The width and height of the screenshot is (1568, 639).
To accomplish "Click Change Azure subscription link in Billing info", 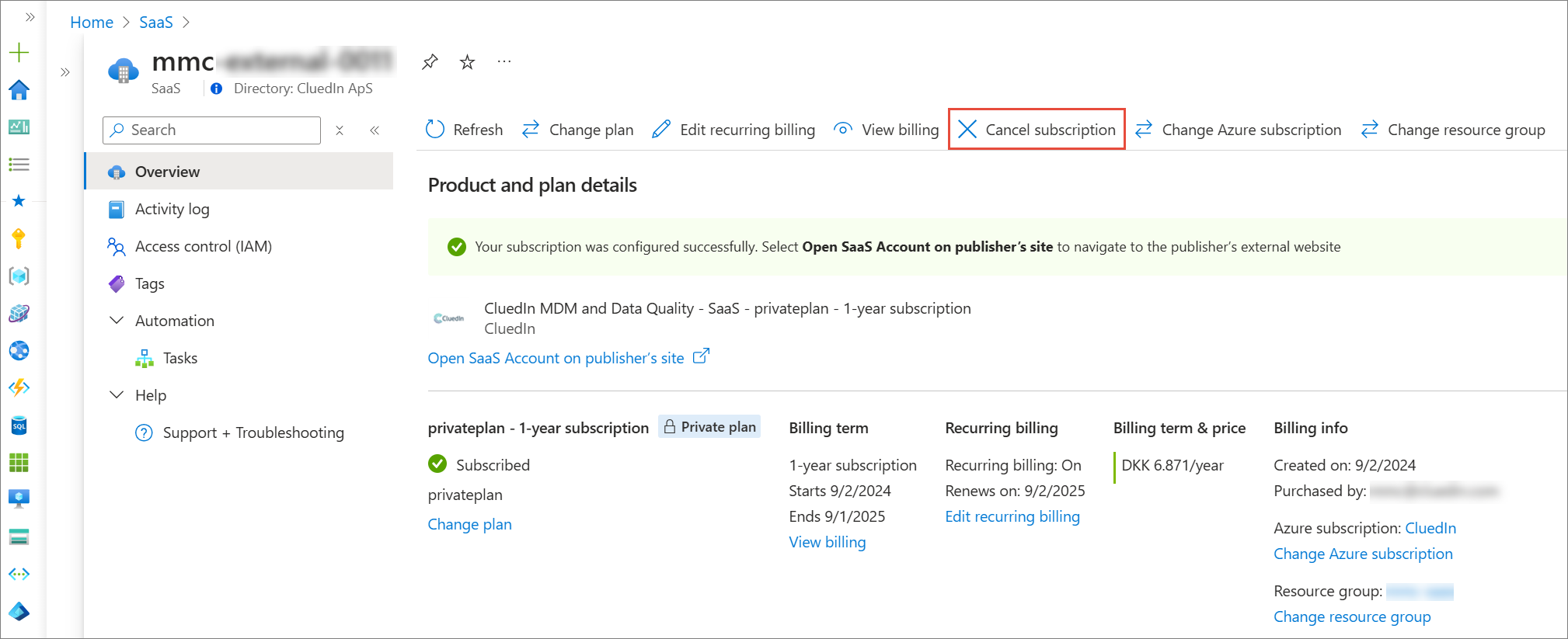I will [x=1363, y=554].
